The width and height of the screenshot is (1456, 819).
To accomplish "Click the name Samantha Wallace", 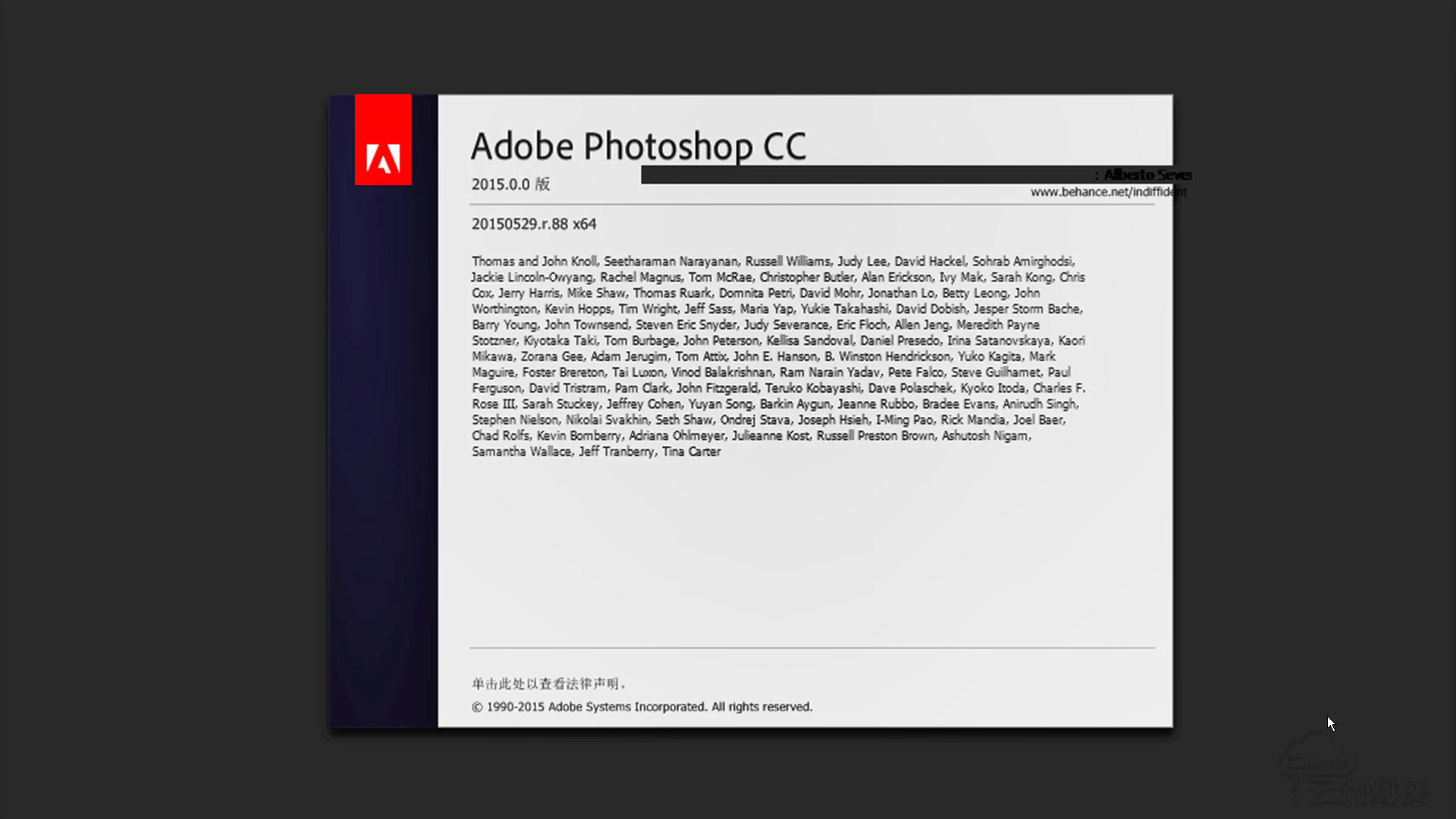I will coord(521,452).
